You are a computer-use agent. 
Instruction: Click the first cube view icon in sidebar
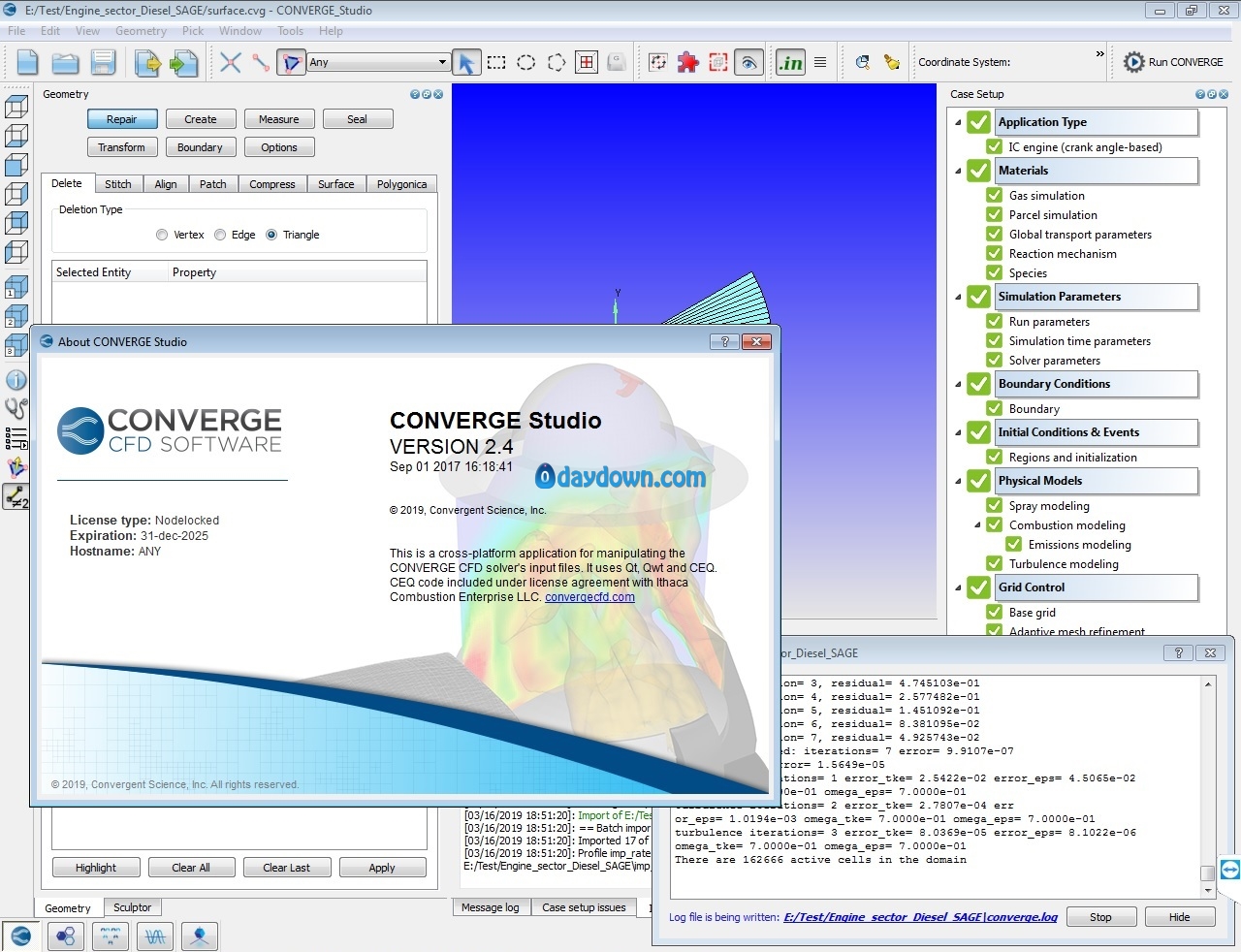[x=16, y=107]
